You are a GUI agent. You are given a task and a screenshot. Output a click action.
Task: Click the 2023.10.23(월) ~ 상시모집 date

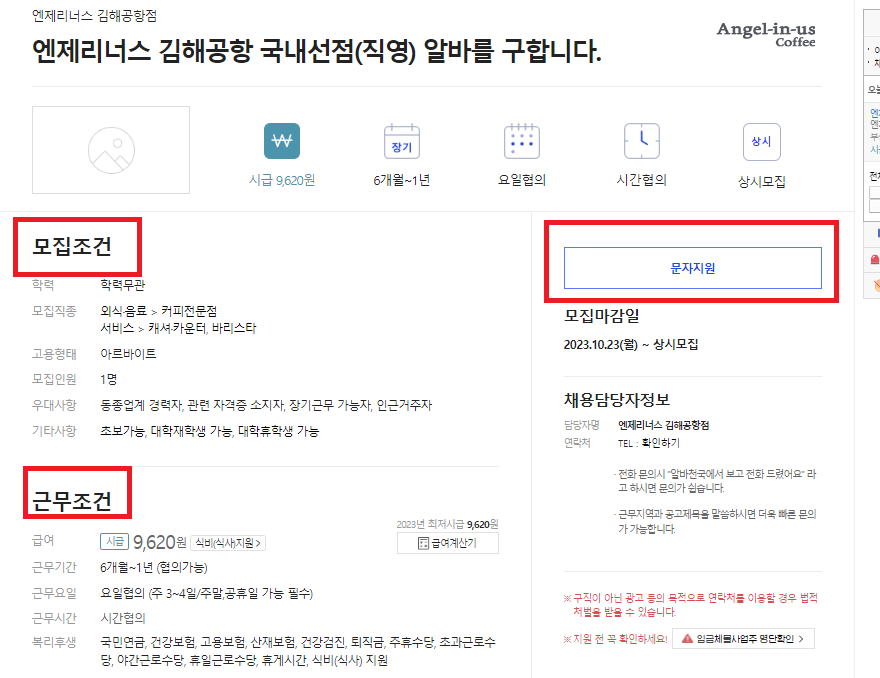631,345
